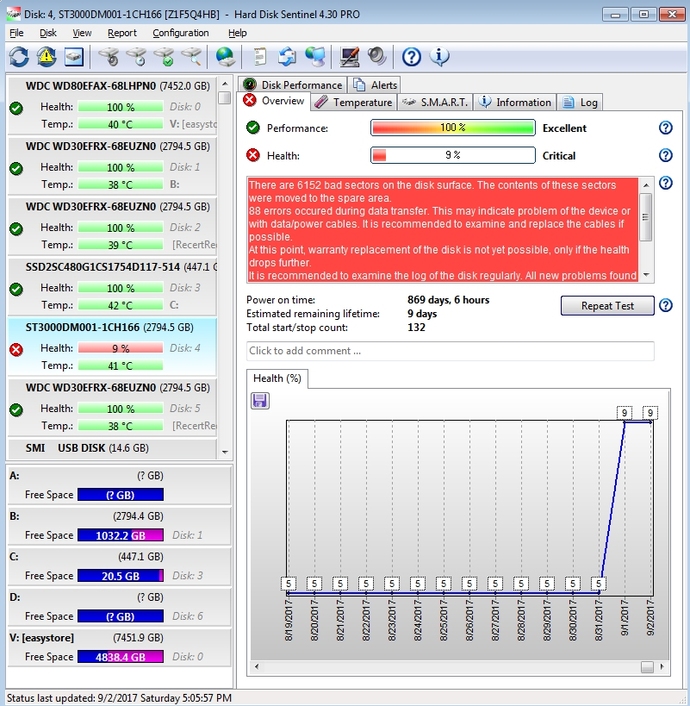
Task: Open the File menu
Action: click(16, 33)
